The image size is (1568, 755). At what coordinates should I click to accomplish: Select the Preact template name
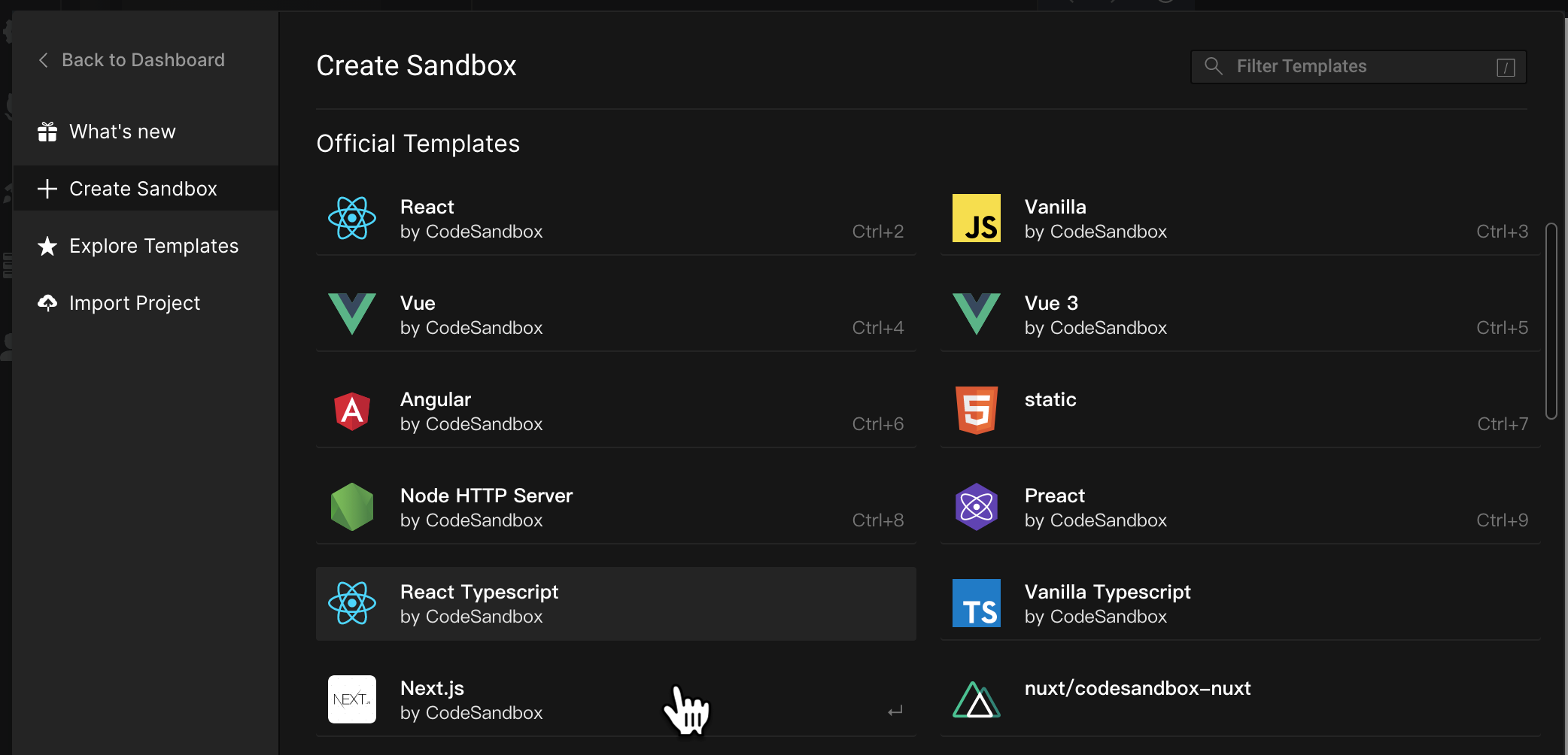1055,496
